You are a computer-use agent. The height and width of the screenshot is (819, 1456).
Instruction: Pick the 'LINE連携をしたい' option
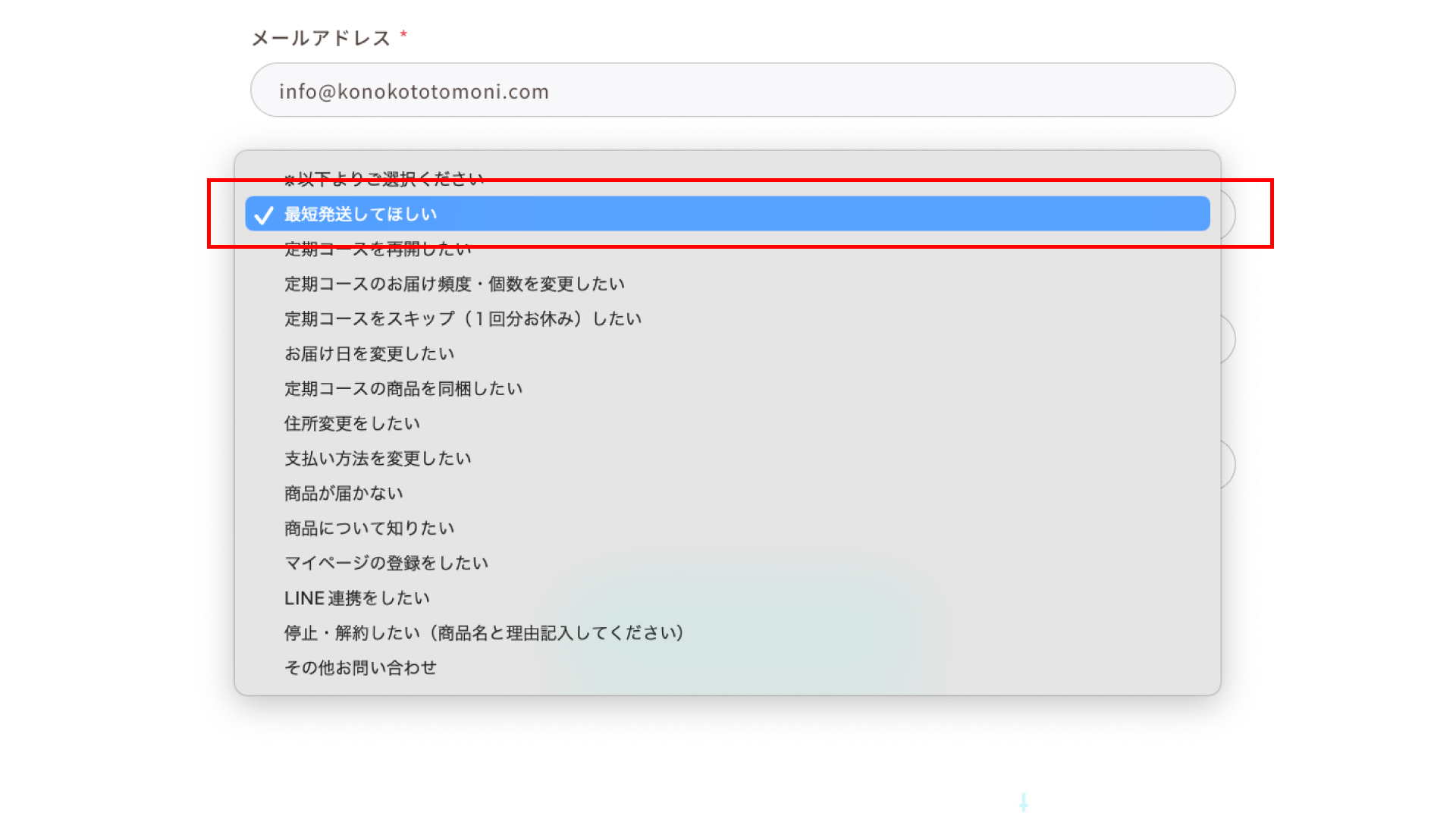(727, 598)
